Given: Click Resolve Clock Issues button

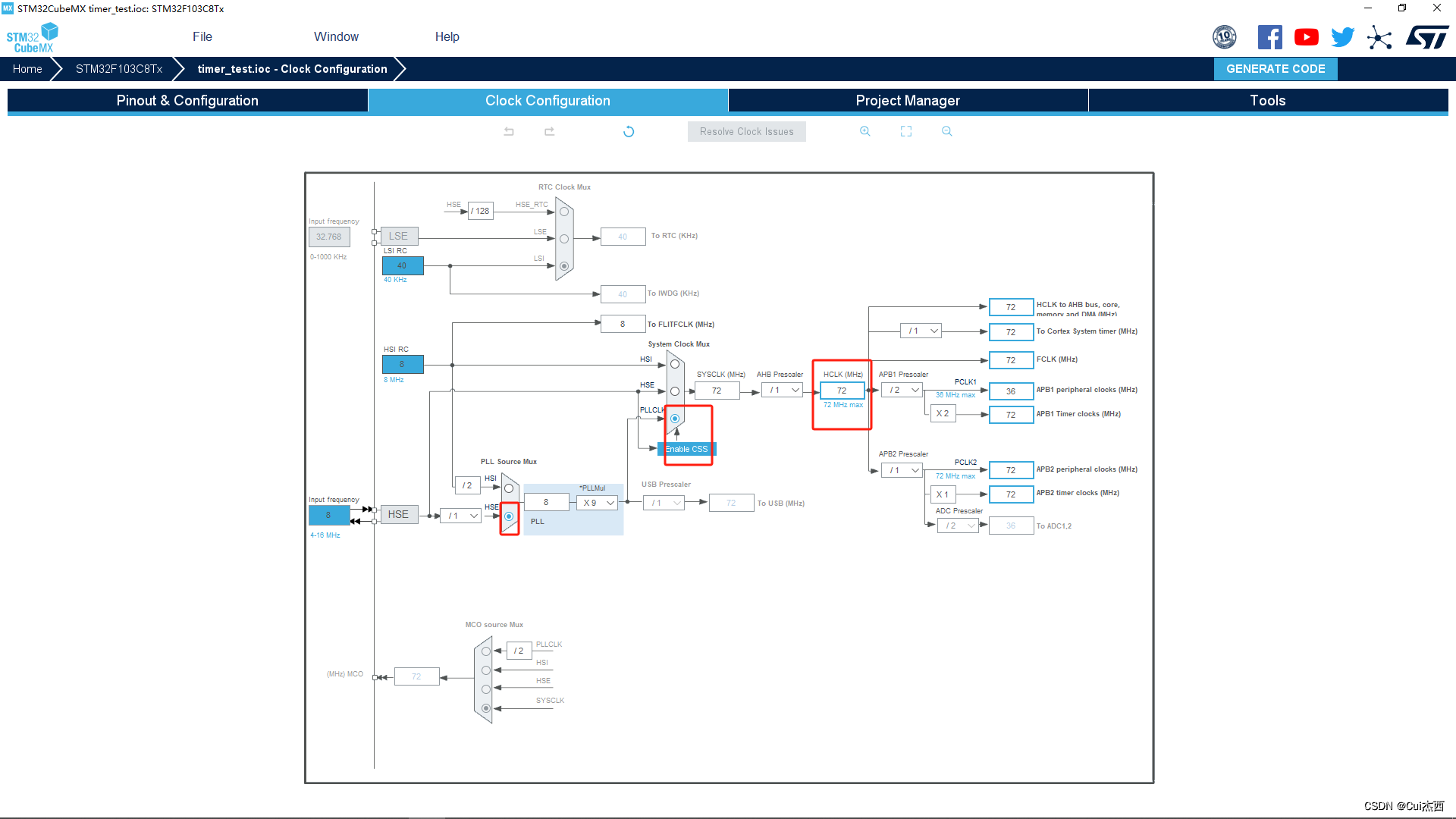Looking at the screenshot, I should tap(746, 131).
